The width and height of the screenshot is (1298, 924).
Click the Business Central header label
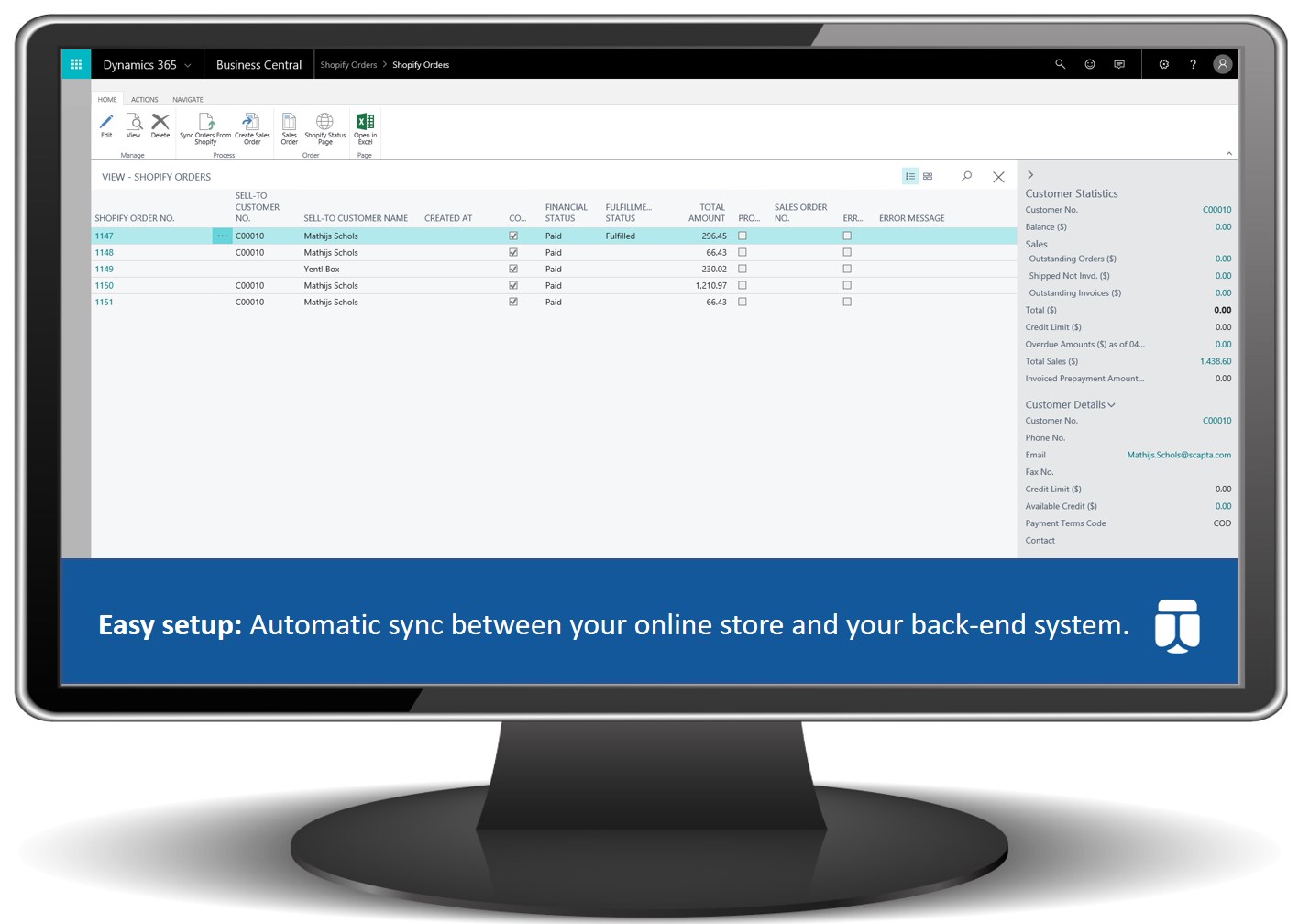[x=258, y=65]
